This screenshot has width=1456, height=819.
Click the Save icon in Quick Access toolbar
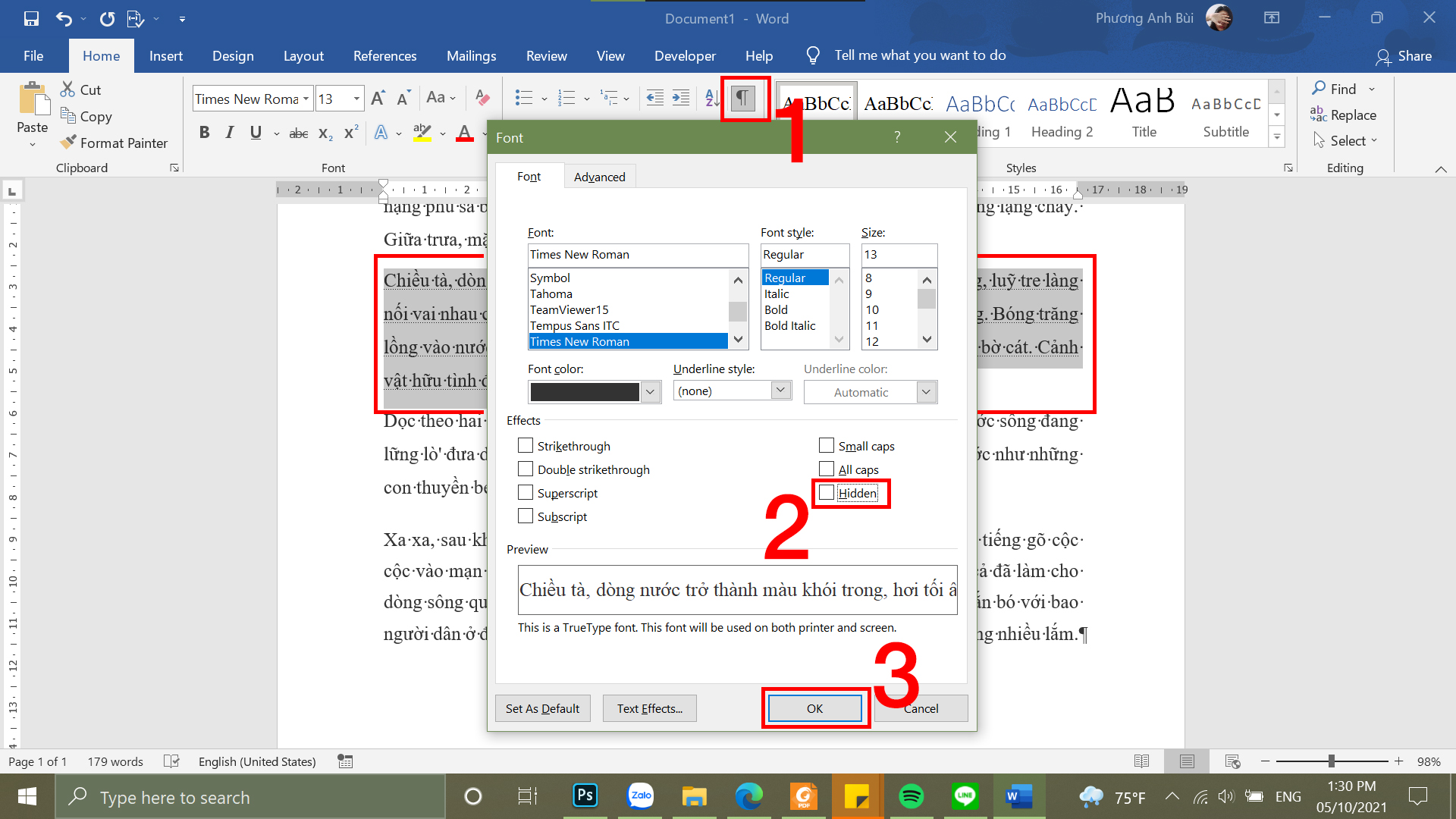point(31,18)
